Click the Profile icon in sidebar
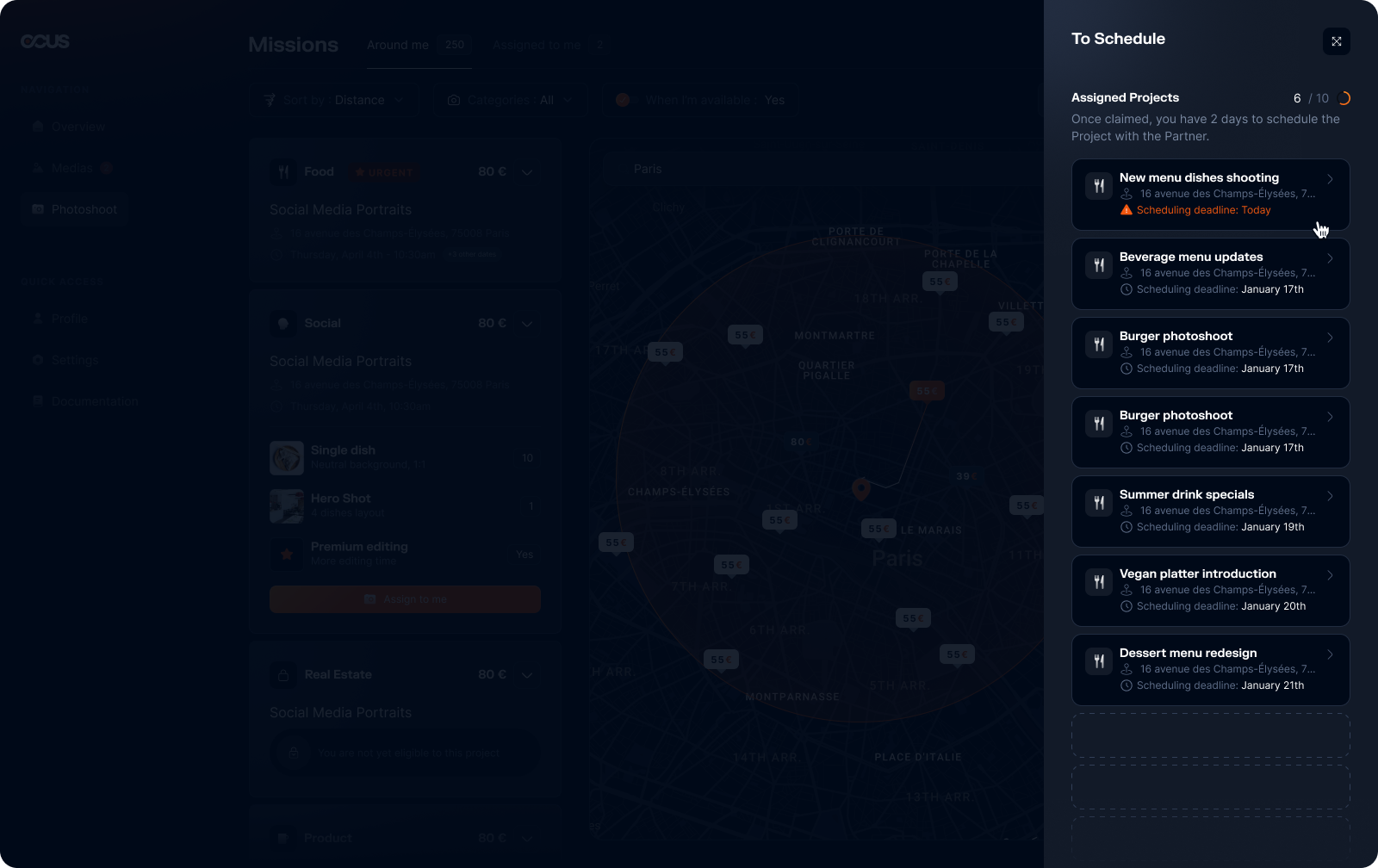Screen dimensions: 1378x868 [38, 319]
